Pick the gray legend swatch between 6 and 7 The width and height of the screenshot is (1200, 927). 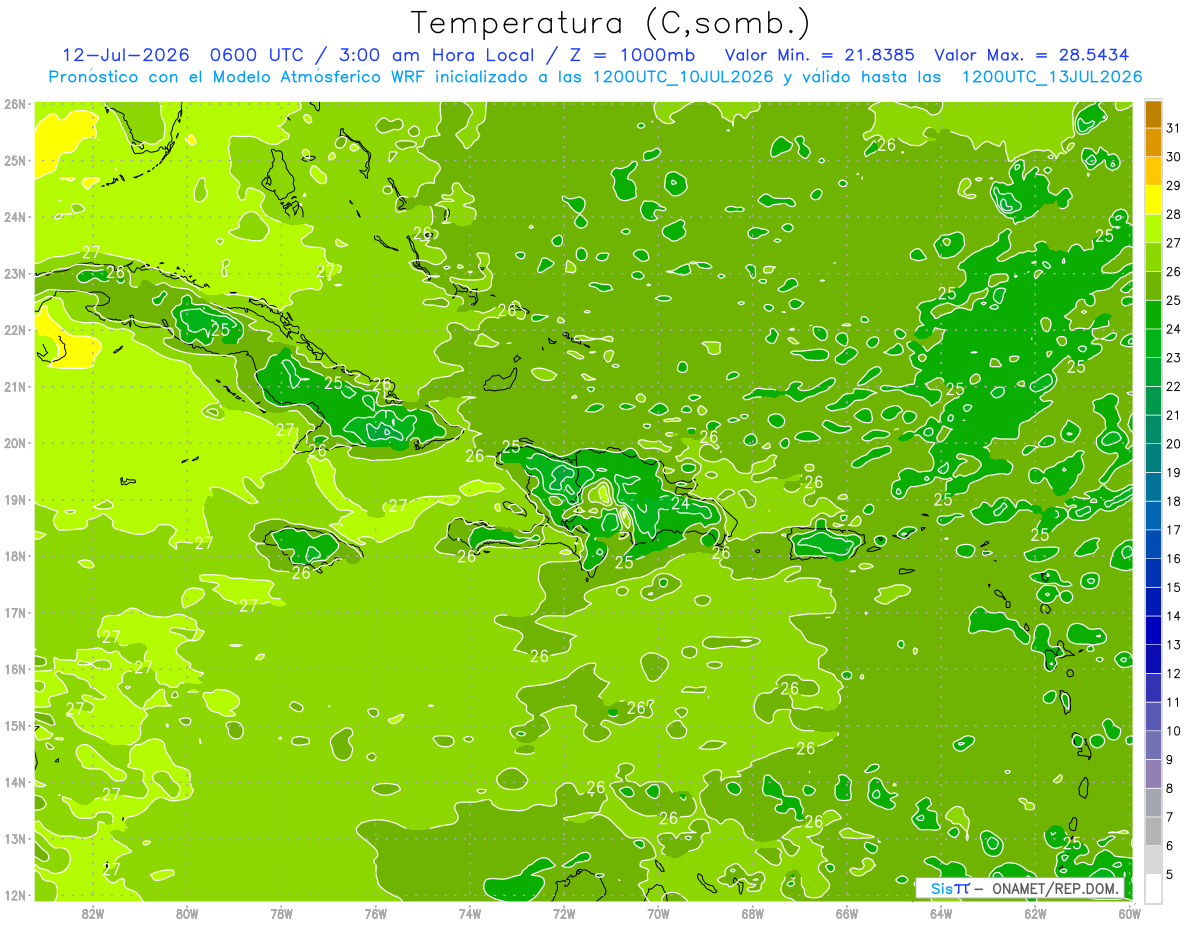(x=1153, y=831)
